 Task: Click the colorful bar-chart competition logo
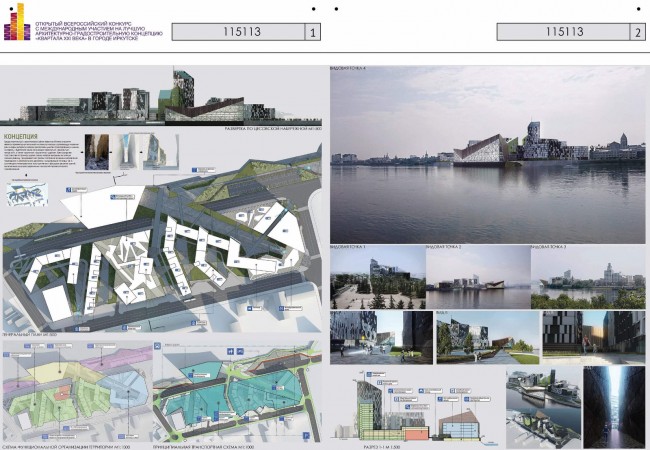click(17, 22)
